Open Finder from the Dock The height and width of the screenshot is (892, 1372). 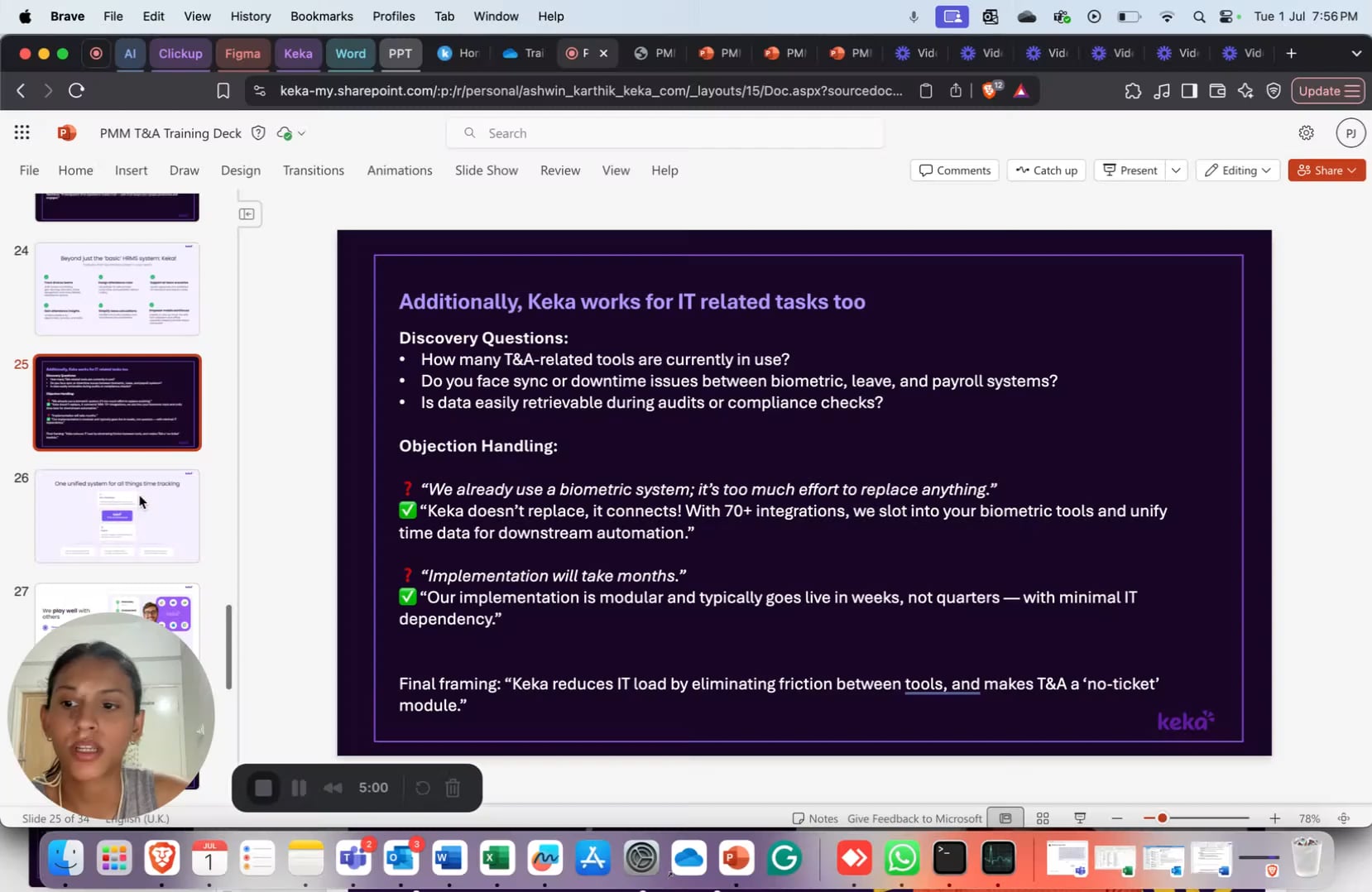click(65, 858)
